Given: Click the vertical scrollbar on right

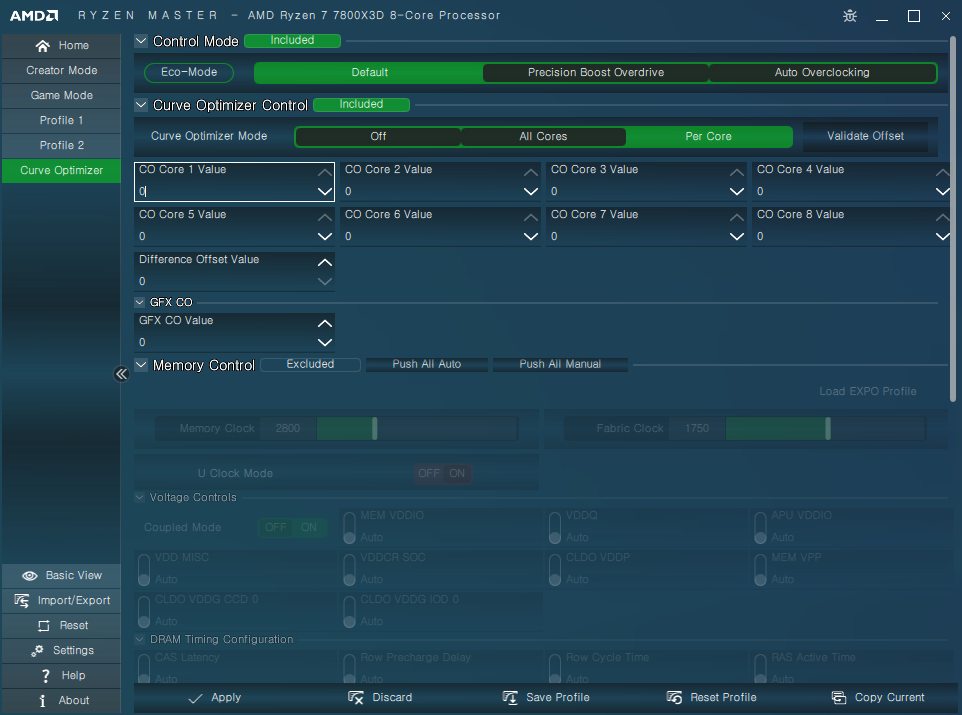Looking at the screenshot, I should tap(953, 219).
